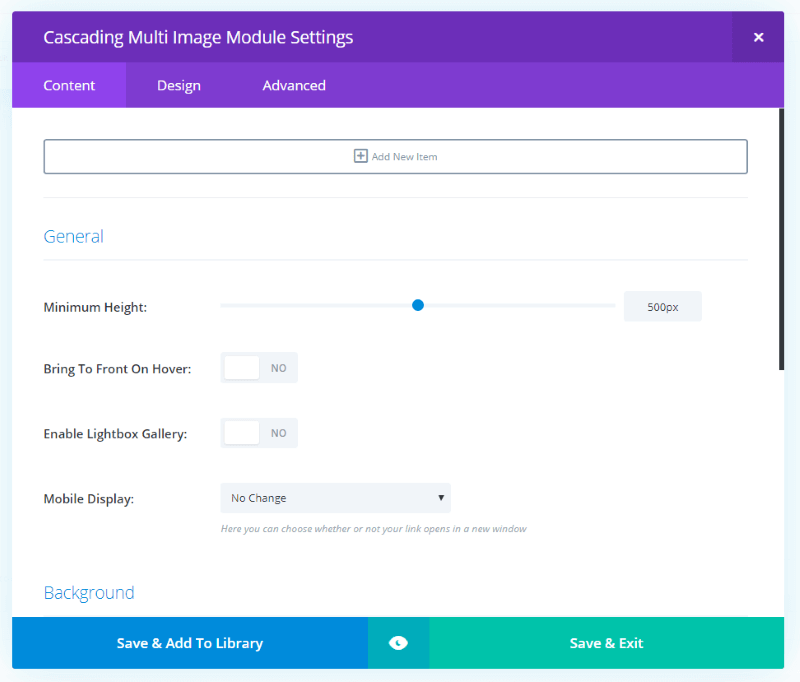800x682 pixels.
Task: Select the Content tab
Action: tap(69, 85)
